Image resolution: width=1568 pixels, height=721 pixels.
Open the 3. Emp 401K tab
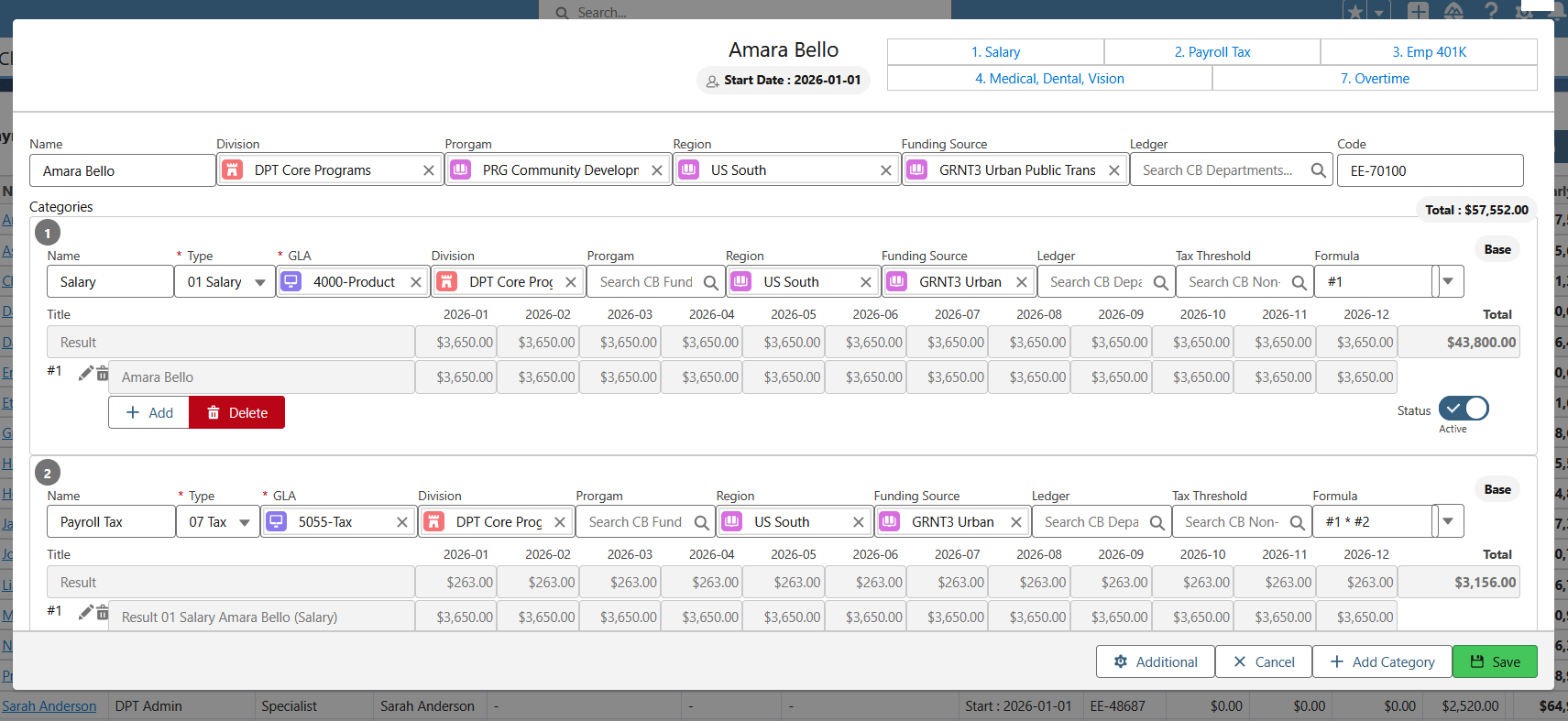point(1429,52)
